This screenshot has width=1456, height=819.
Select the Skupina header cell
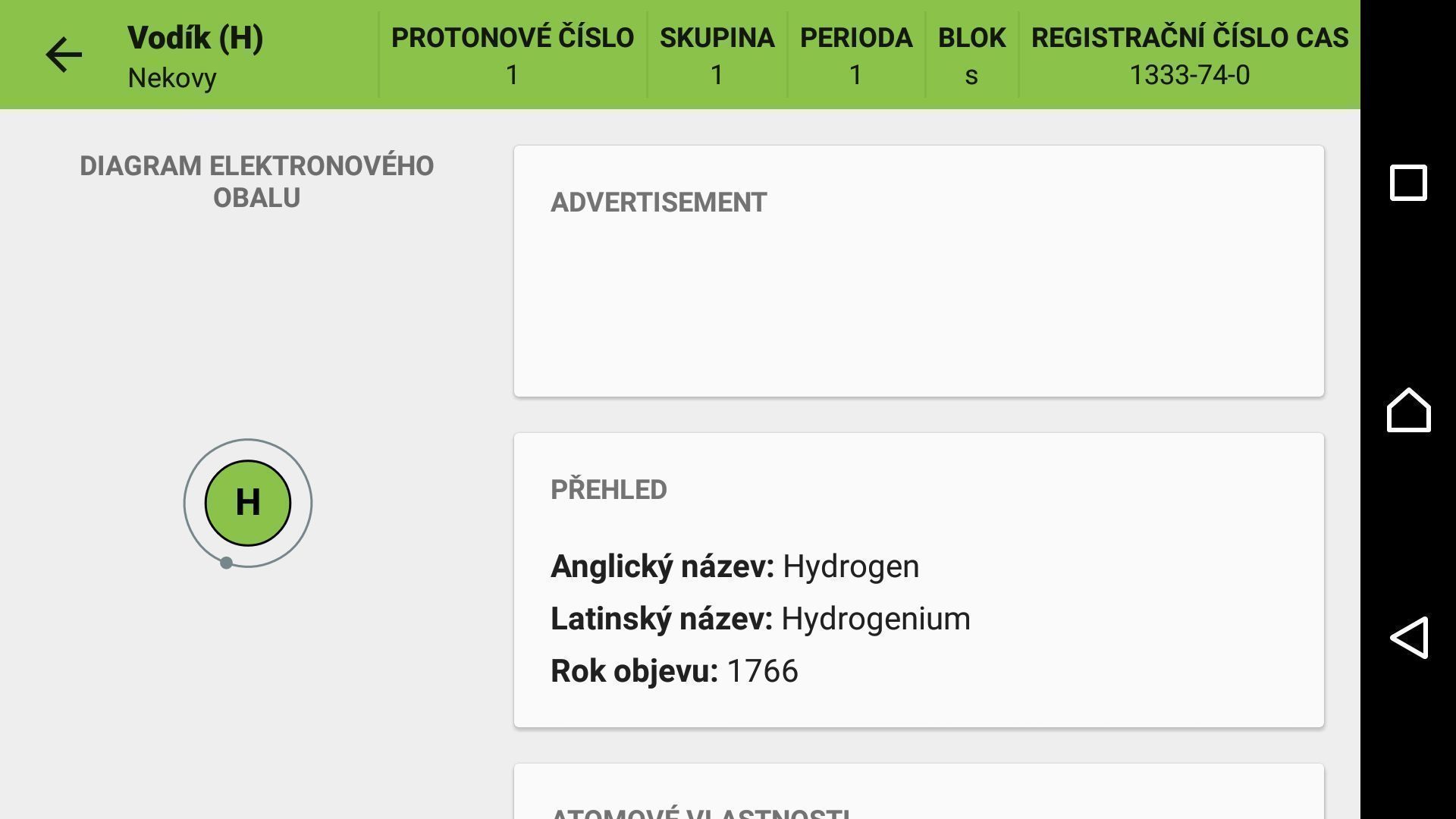717,55
